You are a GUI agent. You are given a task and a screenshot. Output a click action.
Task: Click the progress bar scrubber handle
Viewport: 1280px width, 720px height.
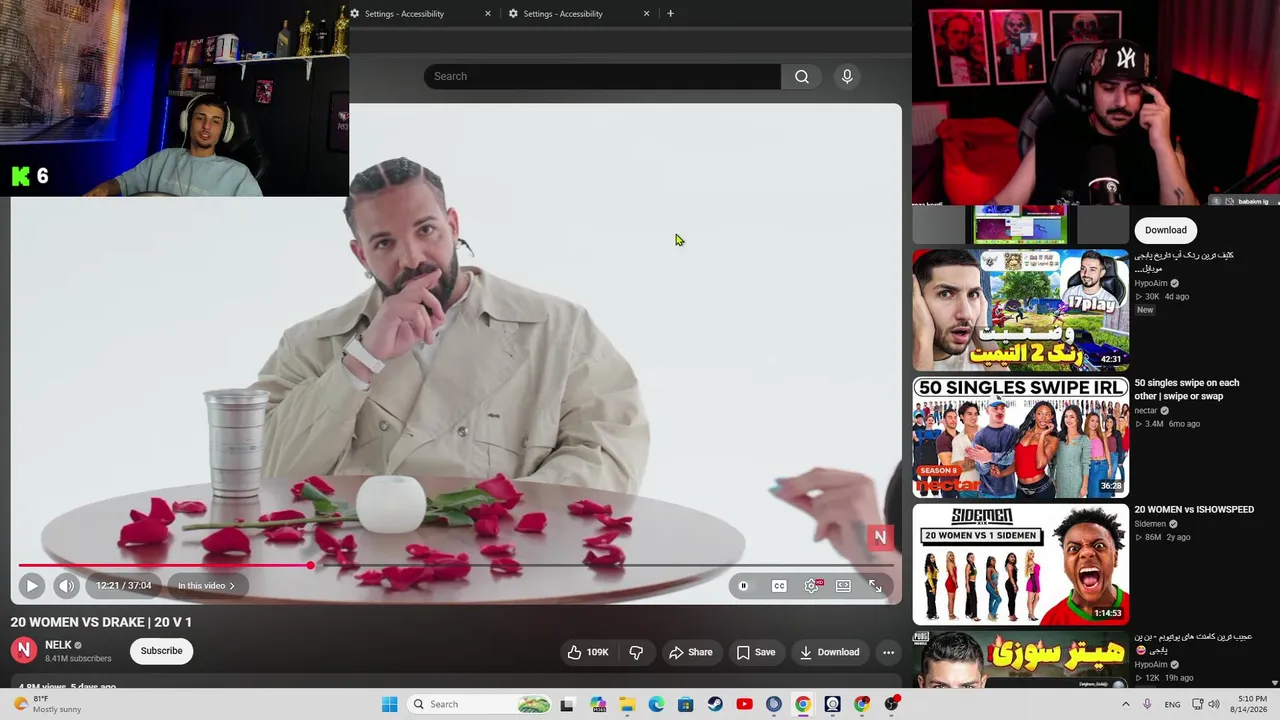[x=311, y=565]
